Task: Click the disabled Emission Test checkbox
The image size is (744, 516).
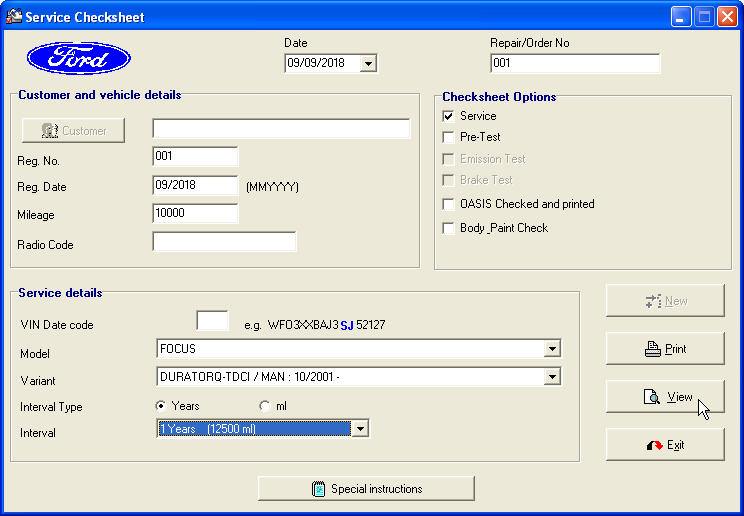Action: (x=448, y=159)
